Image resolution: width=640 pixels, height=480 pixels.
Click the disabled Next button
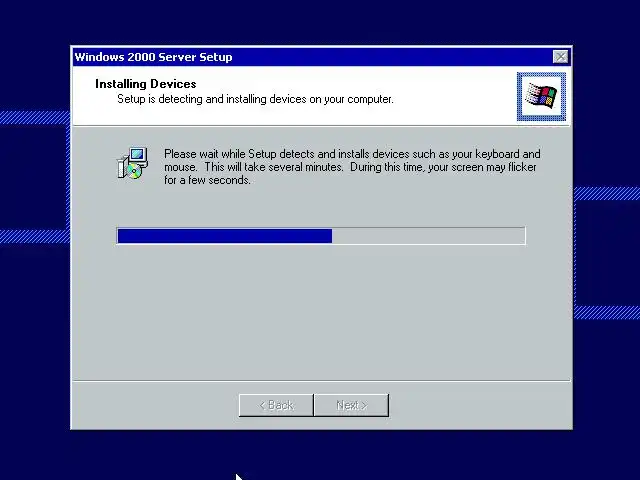point(351,405)
